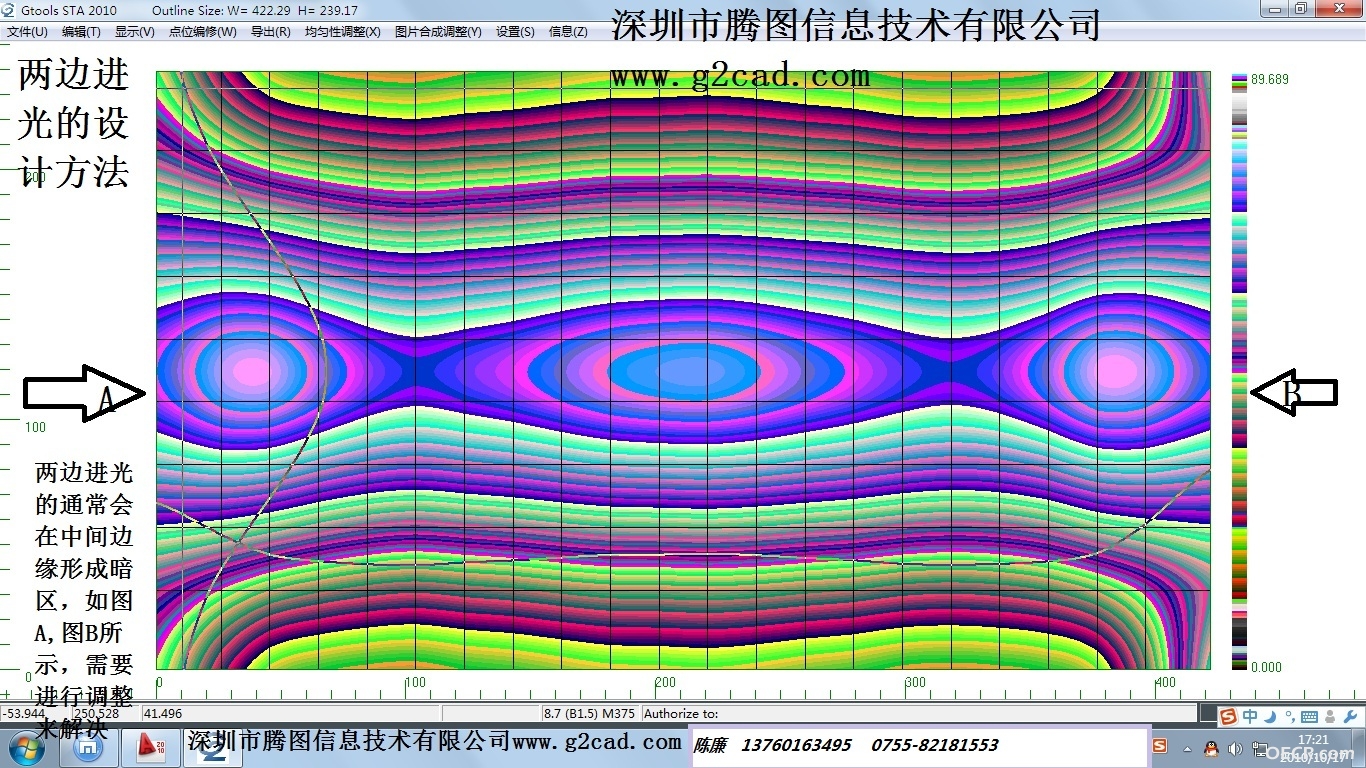This screenshot has width=1366, height=768.
Task: Open the 显示(V) menu
Action: click(135, 32)
